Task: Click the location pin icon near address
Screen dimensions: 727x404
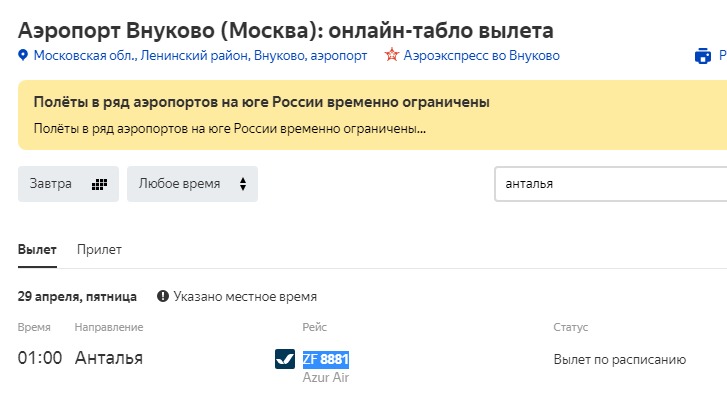Action: coord(24,56)
